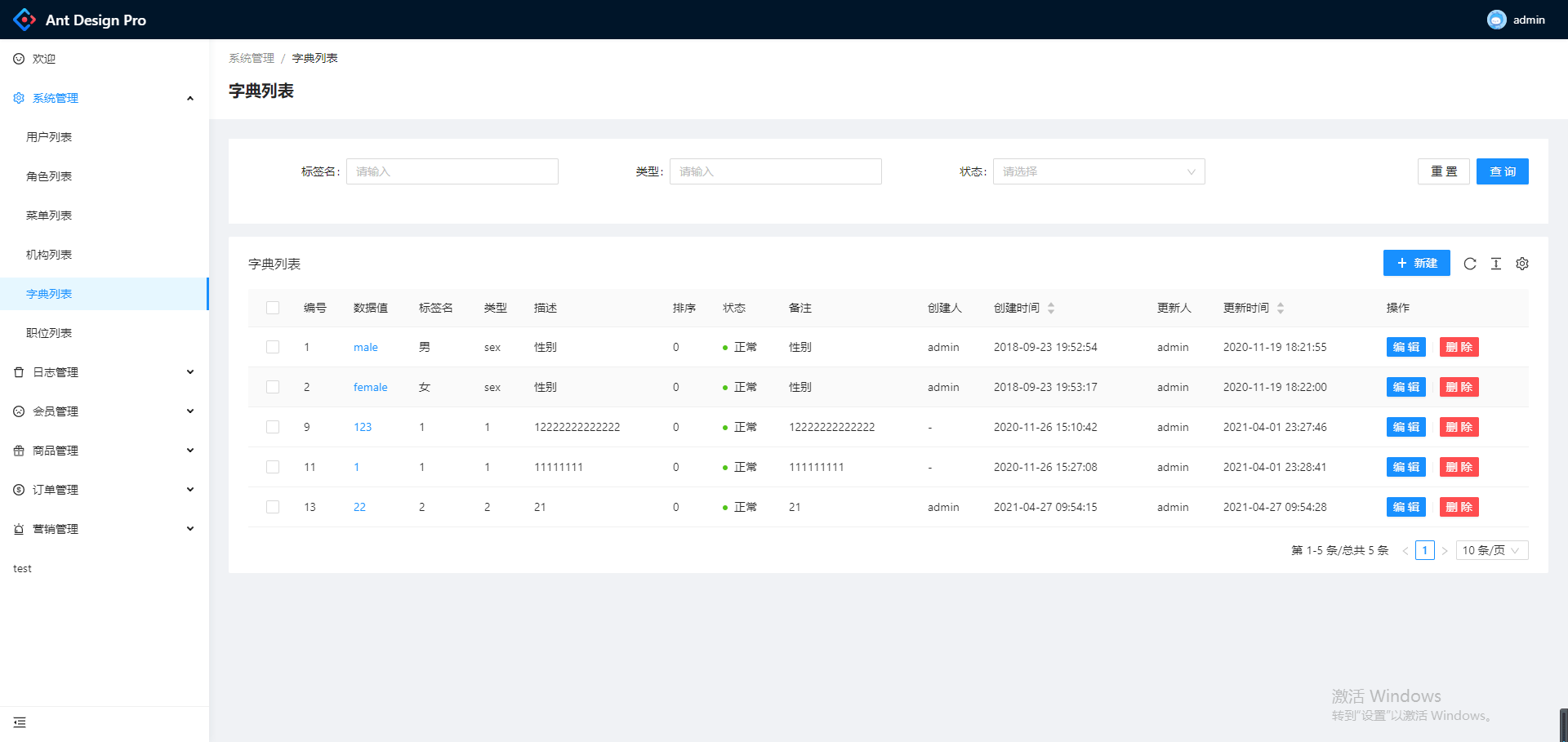Select 字典列表 in the sidebar
Image resolution: width=1568 pixels, height=742 pixels.
tap(105, 294)
